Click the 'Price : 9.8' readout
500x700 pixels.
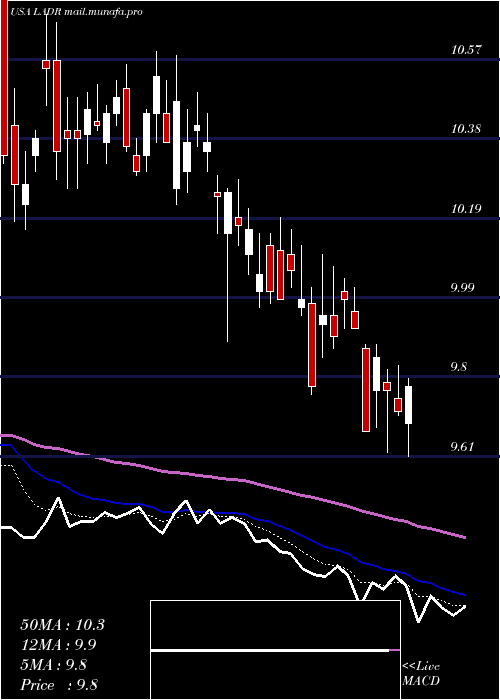59,685
